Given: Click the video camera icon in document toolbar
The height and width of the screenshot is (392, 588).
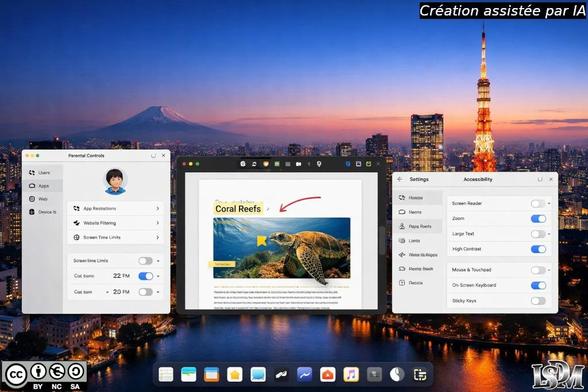Looking at the screenshot, I should [x=298, y=164].
